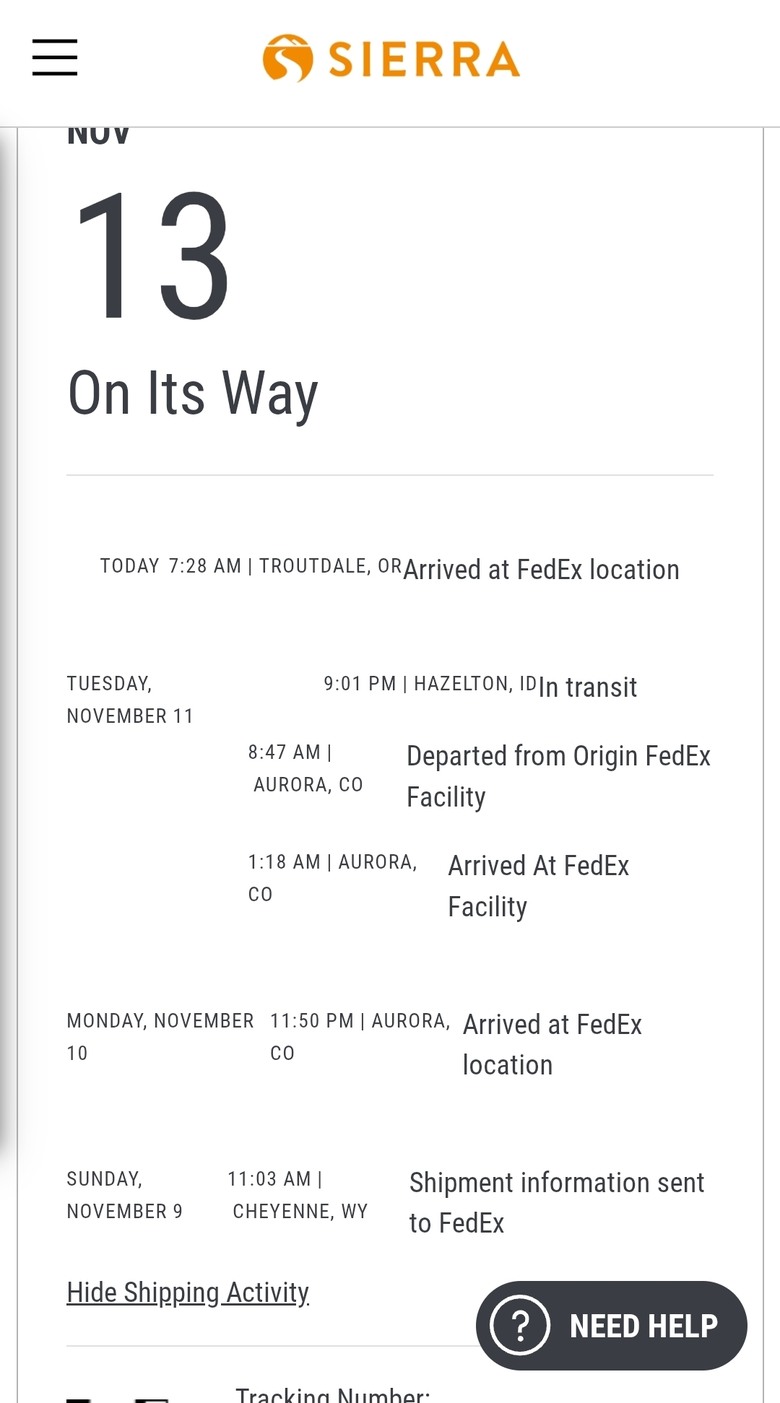780x1403 pixels.
Task: Select the 11:50 PM Aurora arrival status
Action: tap(552, 1044)
